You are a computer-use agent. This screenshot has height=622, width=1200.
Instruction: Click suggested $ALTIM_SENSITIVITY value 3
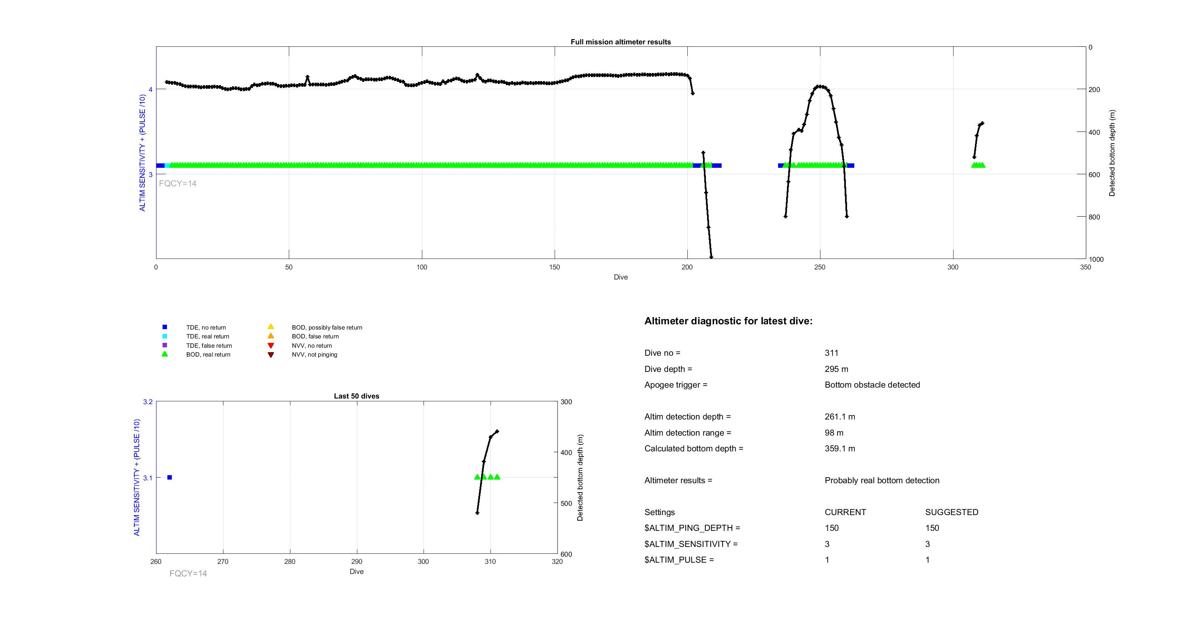coord(928,544)
